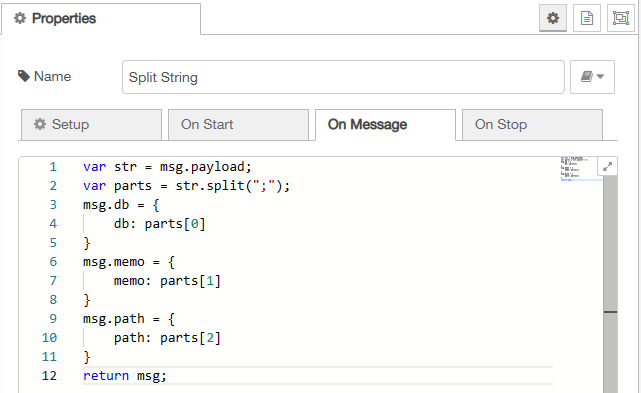Select the On Message tab

click(385, 124)
